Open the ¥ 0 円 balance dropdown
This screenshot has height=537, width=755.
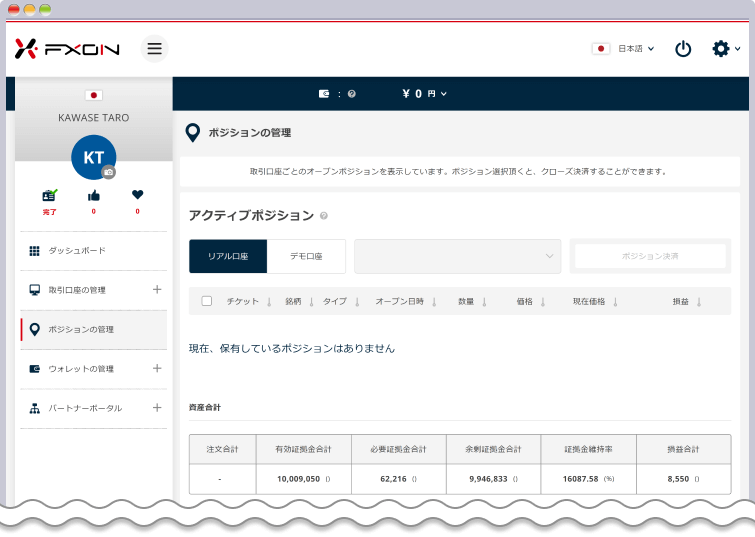(424, 94)
